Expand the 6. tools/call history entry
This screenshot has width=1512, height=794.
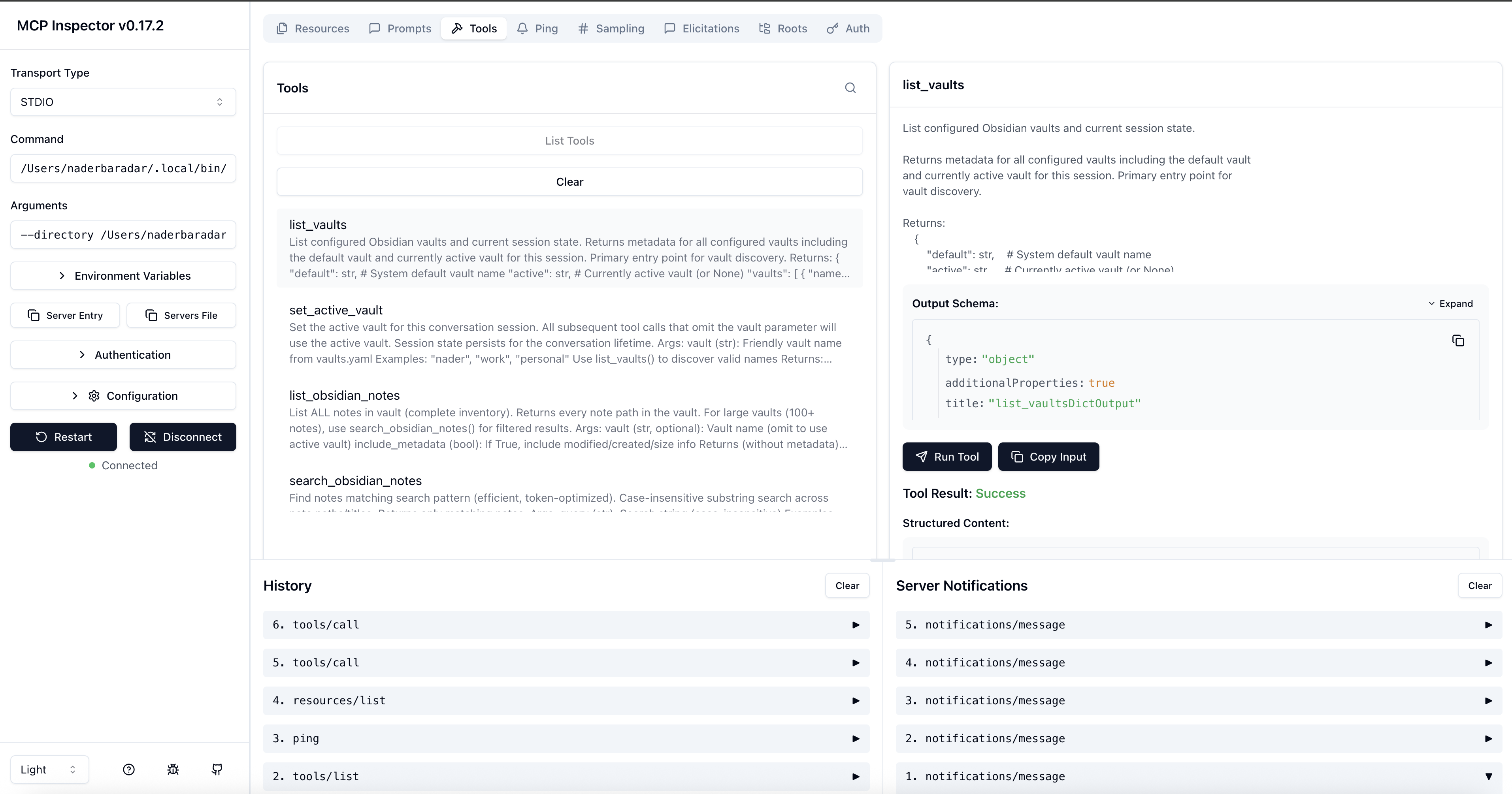[x=566, y=625]
